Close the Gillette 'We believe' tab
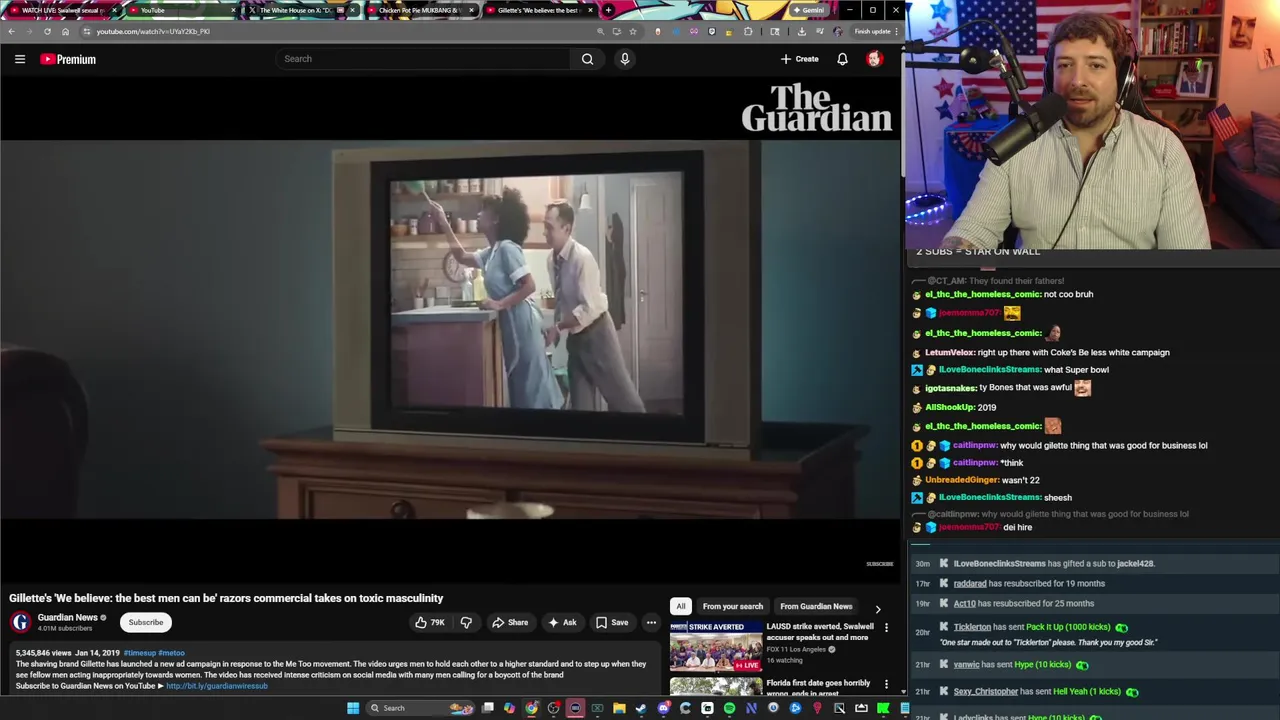Screen dimensions: 1280x720 (x=591, y=10)
